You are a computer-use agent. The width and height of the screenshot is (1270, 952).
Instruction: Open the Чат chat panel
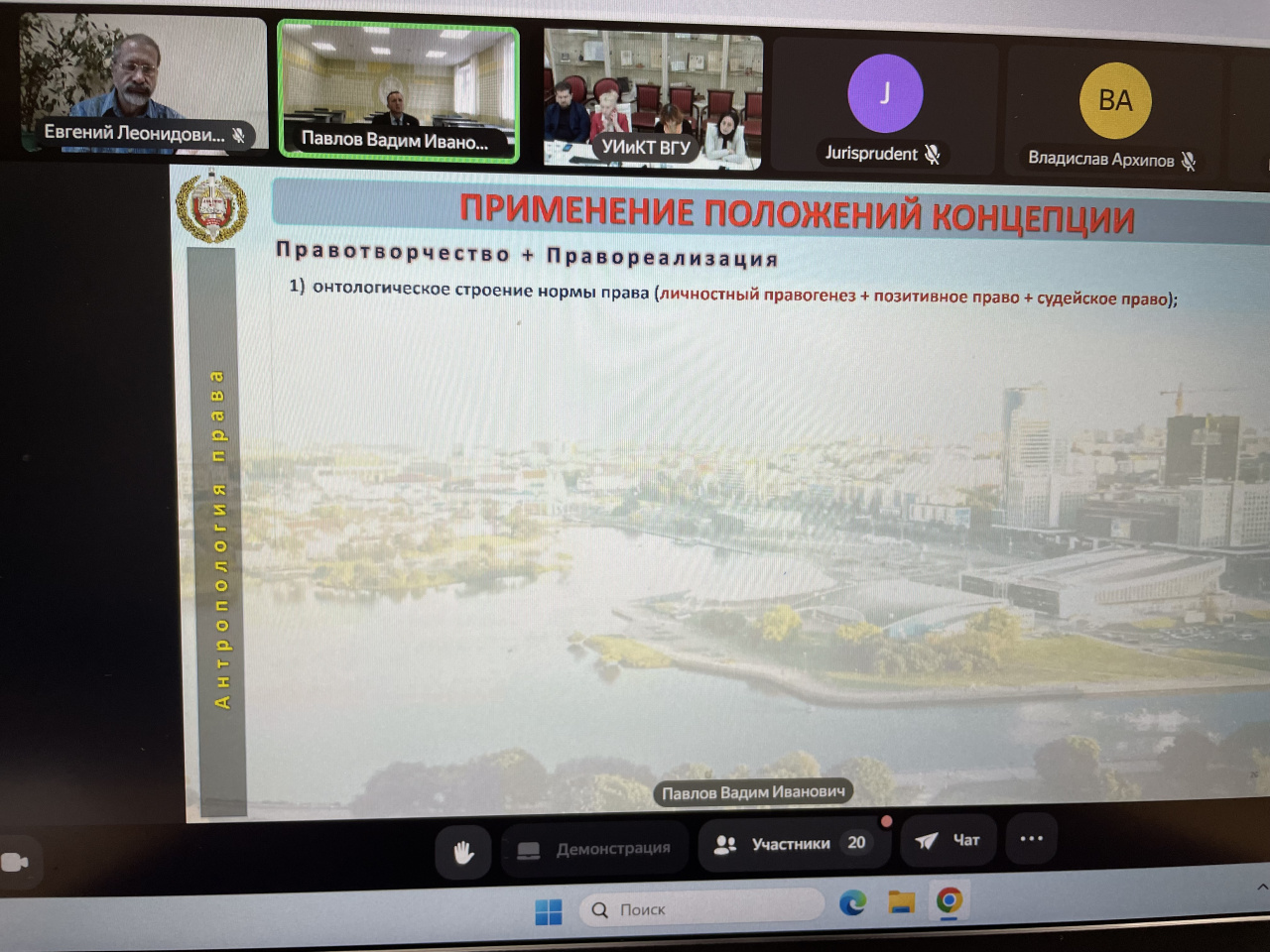947,840
